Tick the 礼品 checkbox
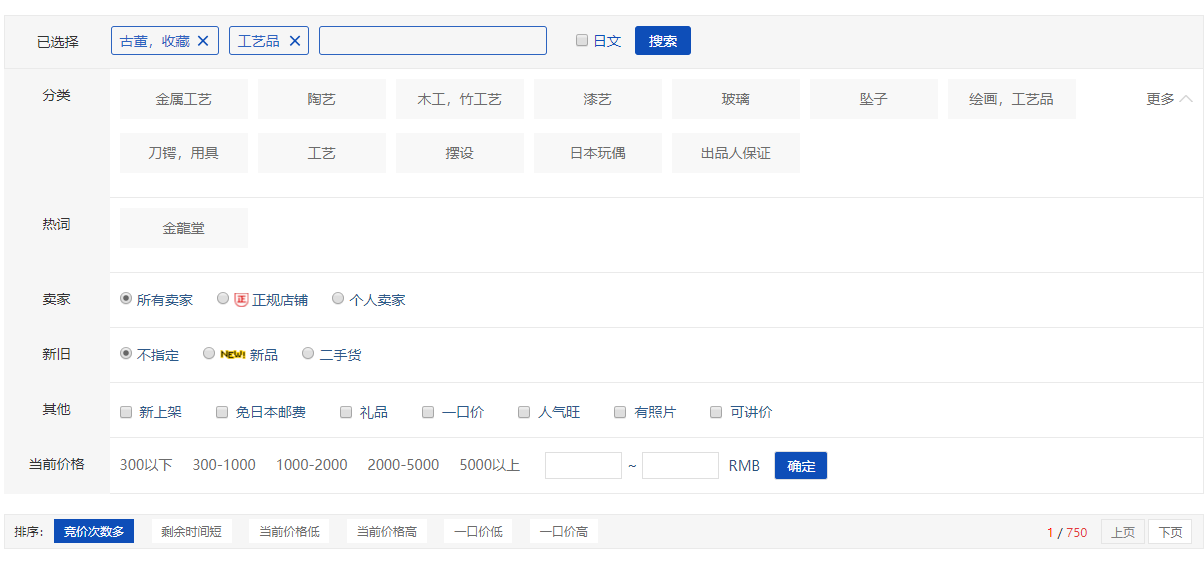The height and width of the screenshot is (565, 1204). tap(346, 412)
